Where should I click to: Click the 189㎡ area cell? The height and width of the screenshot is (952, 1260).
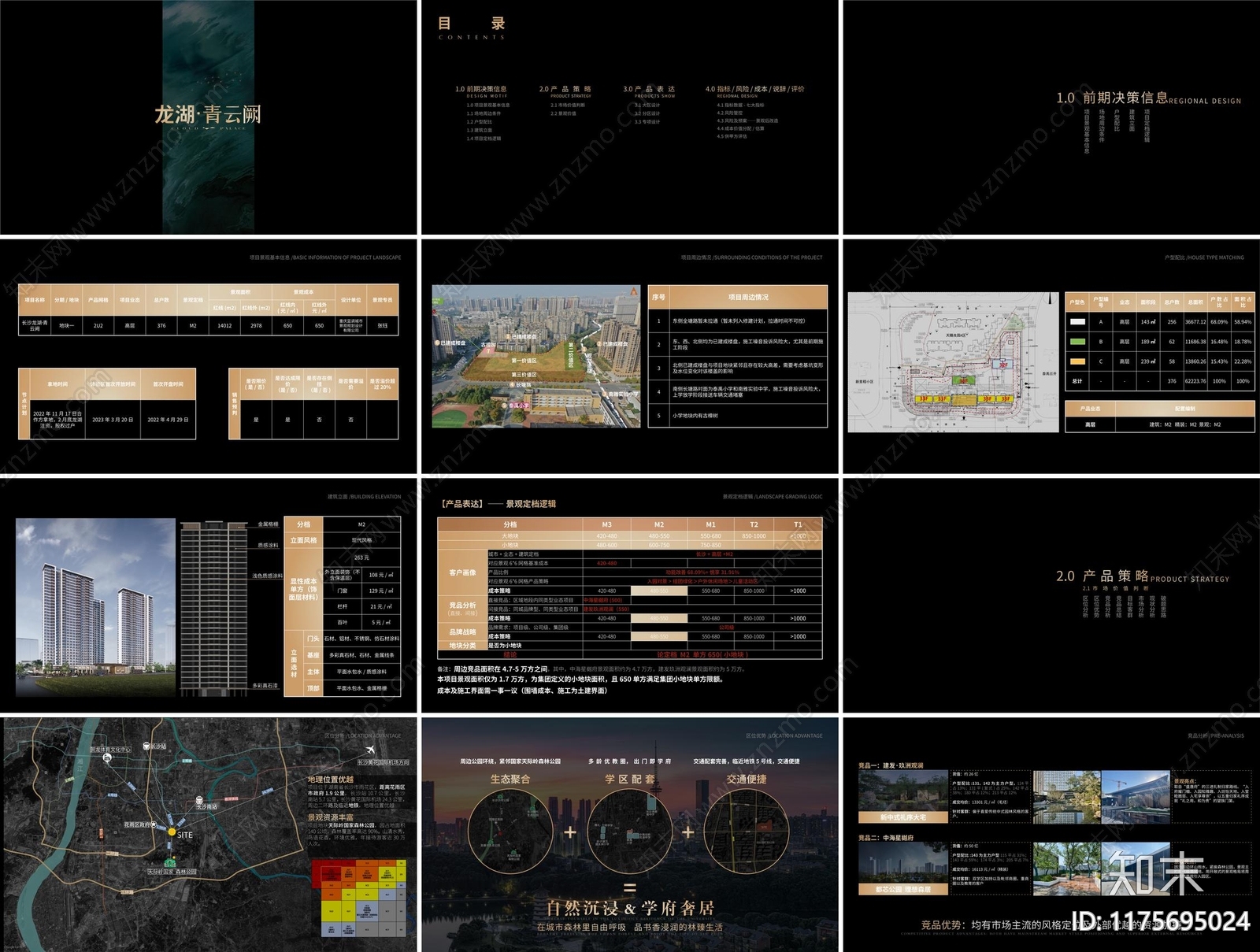(x=1148, y=342)
